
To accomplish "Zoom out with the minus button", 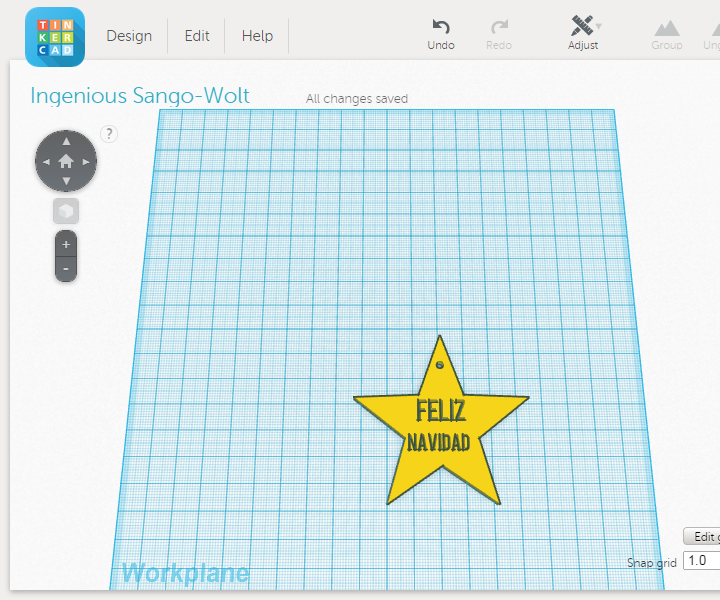I will (66, 269).
